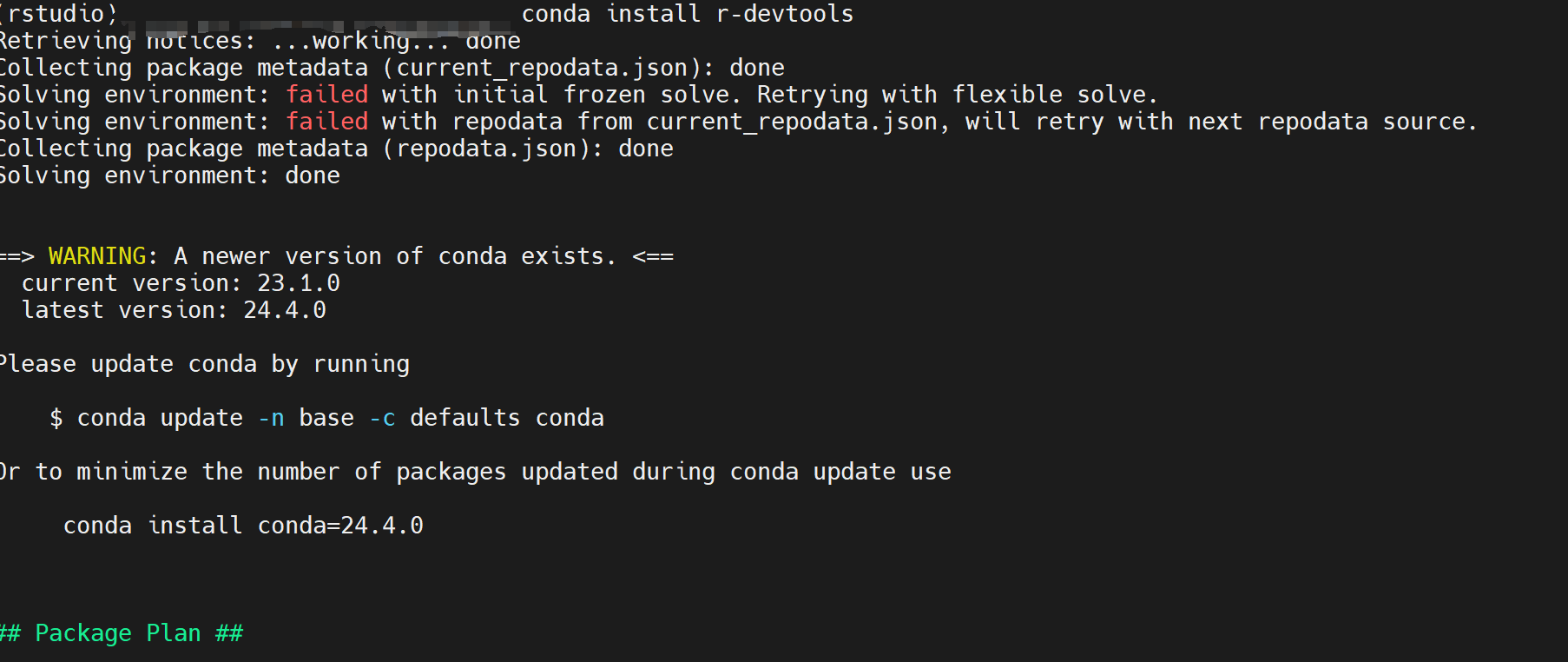Click the "Retrieving notices" output line

(259, 41)
